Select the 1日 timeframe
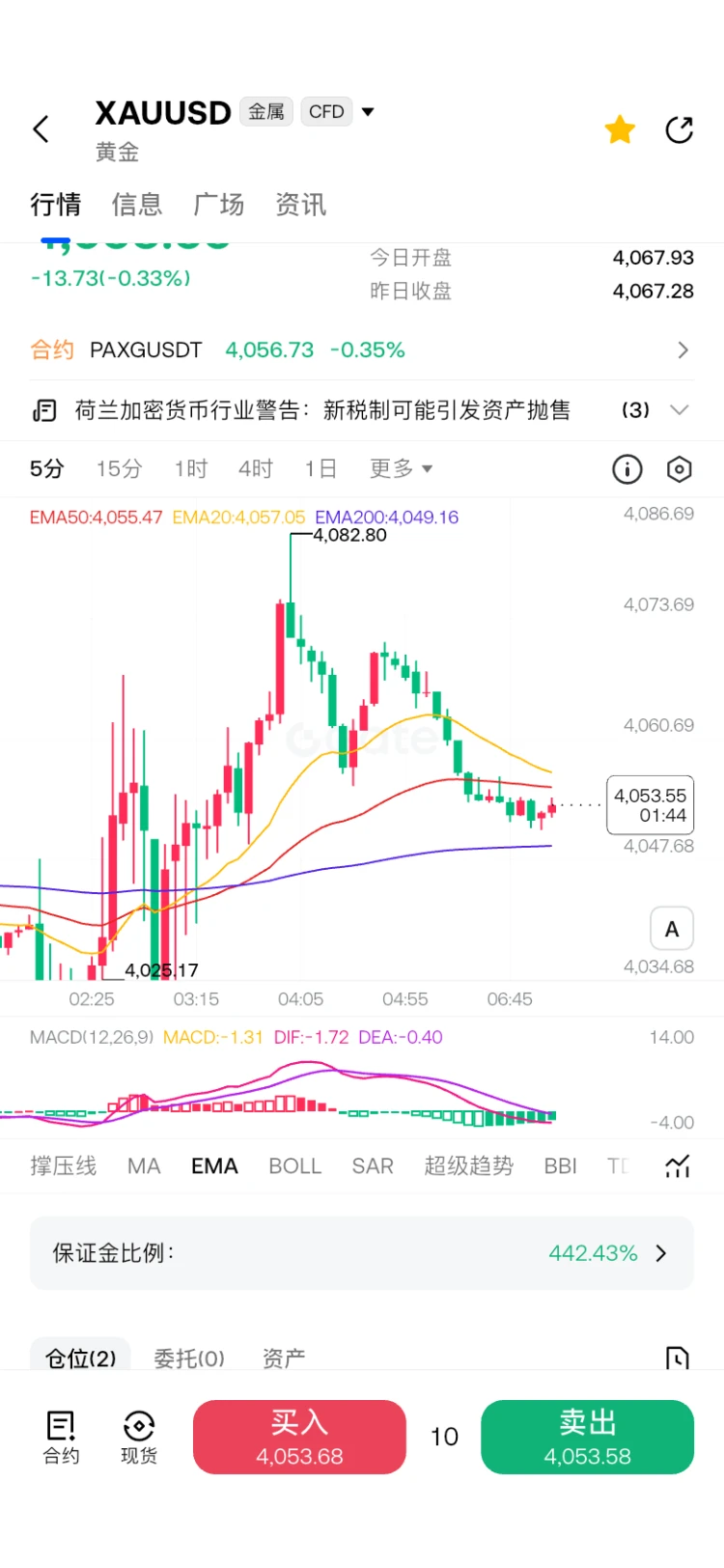Image resolution: width=724 pixels, height=1568 pixels. tap(320, 469)
